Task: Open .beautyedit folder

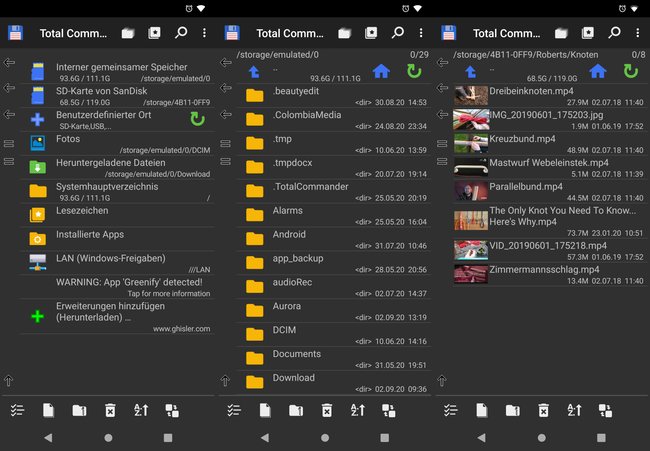Action: 333,96
